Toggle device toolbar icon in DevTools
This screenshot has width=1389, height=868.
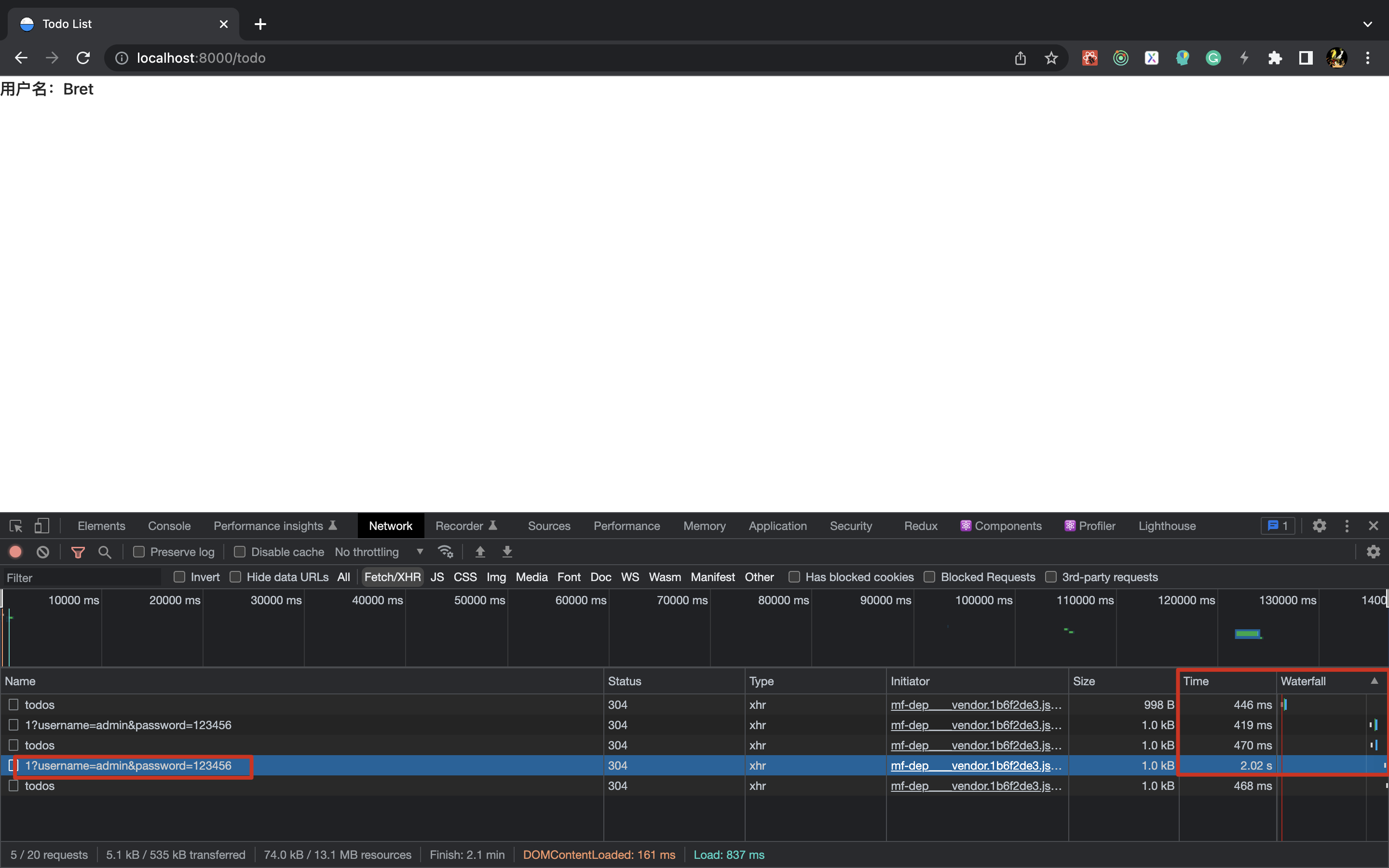click(42, 526)
